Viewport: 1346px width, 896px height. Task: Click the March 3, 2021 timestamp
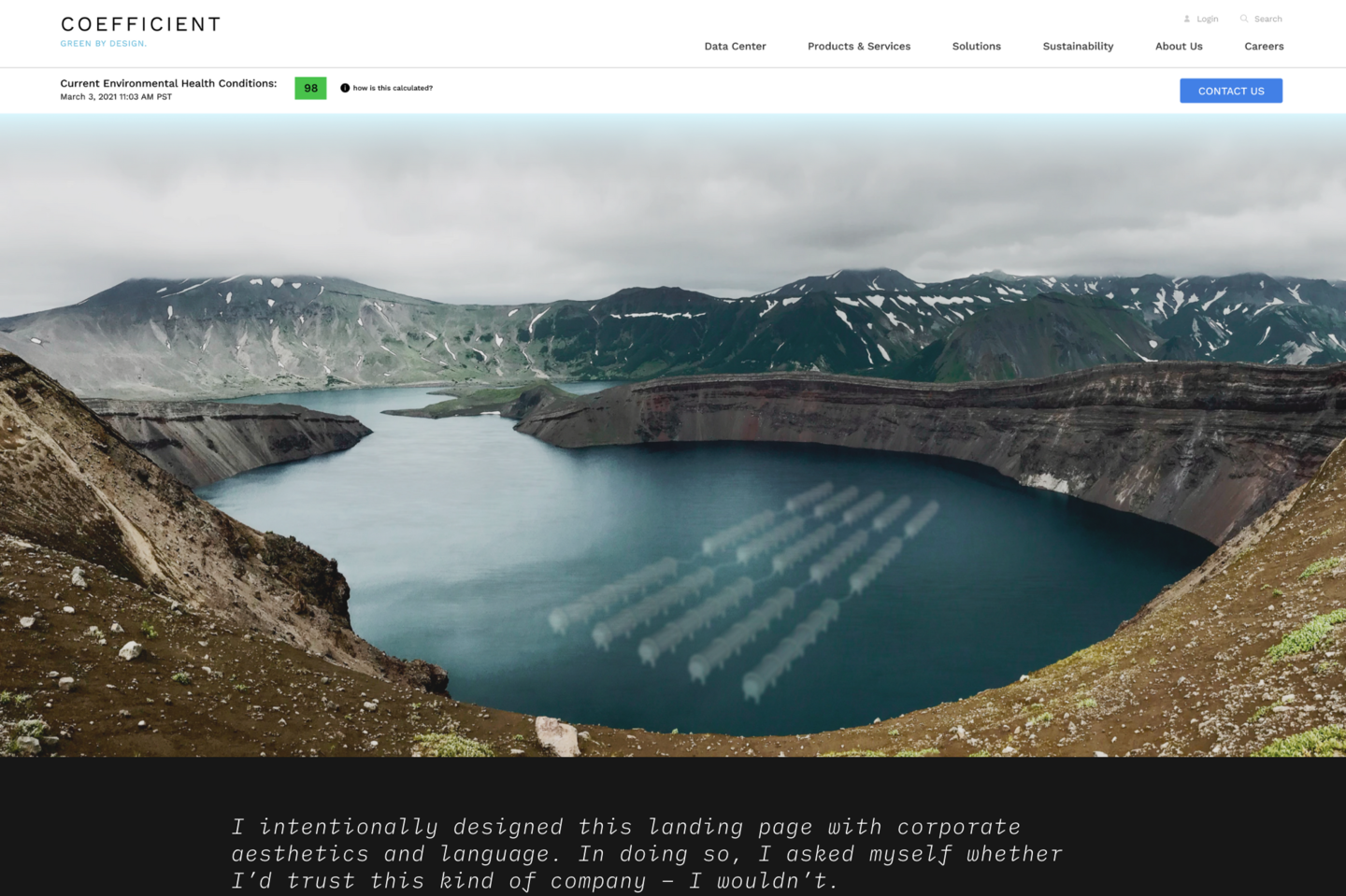pyautogui.click(x=116, y=96)
